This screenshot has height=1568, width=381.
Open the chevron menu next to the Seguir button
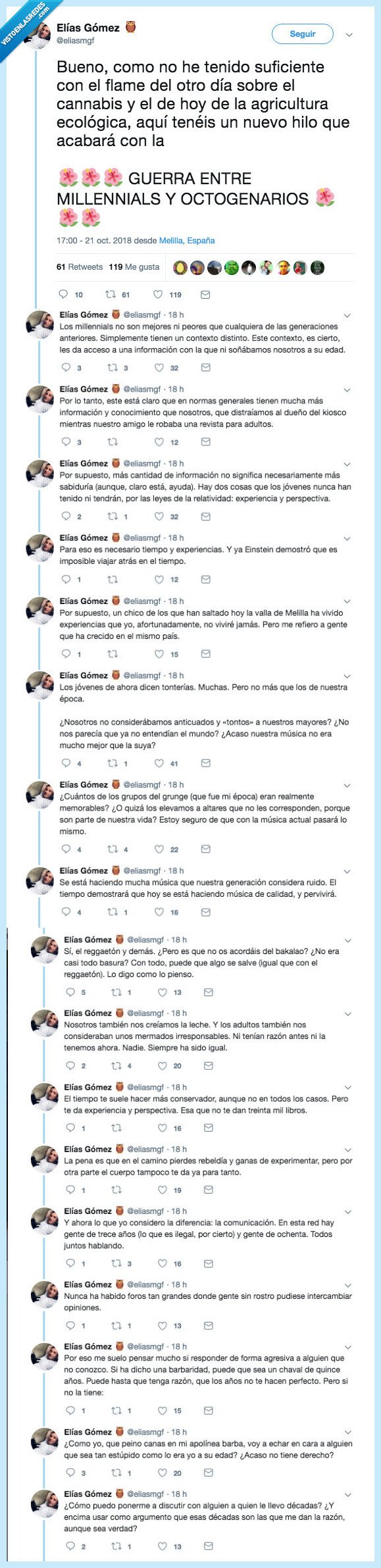click(x=349, y=34)
